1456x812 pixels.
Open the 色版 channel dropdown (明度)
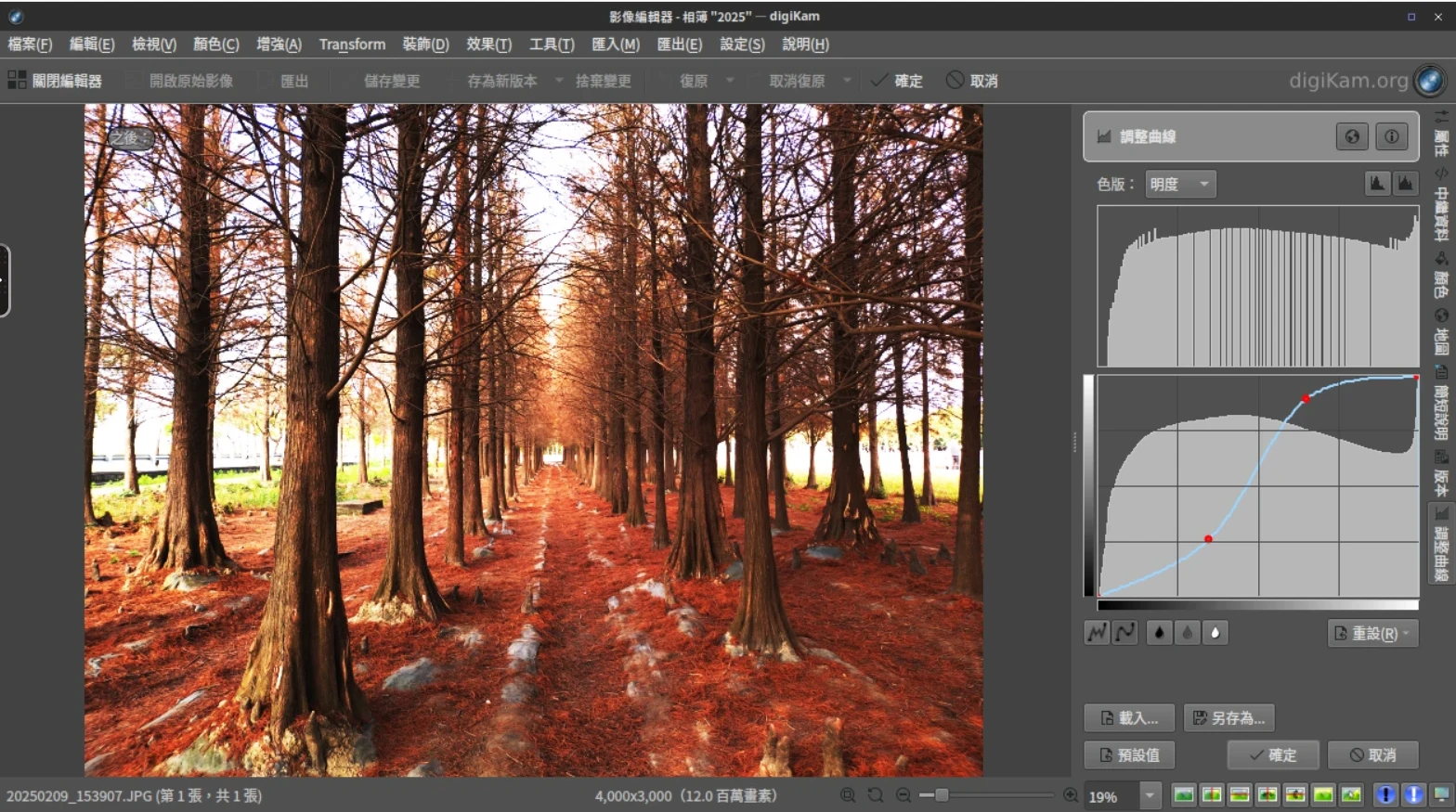coord(1179,184)
